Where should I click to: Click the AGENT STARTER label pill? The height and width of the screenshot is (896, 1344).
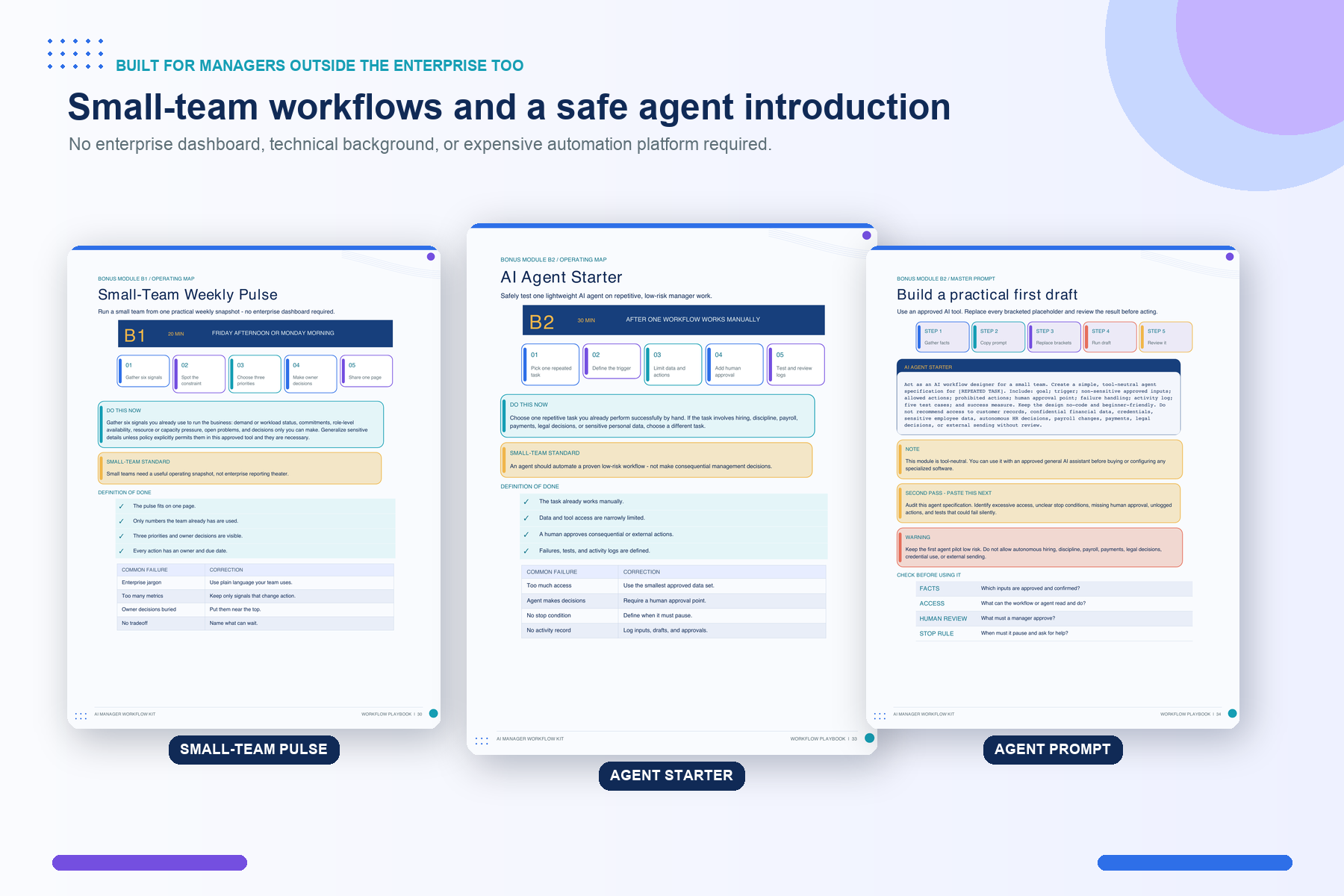tap(671, 776)
